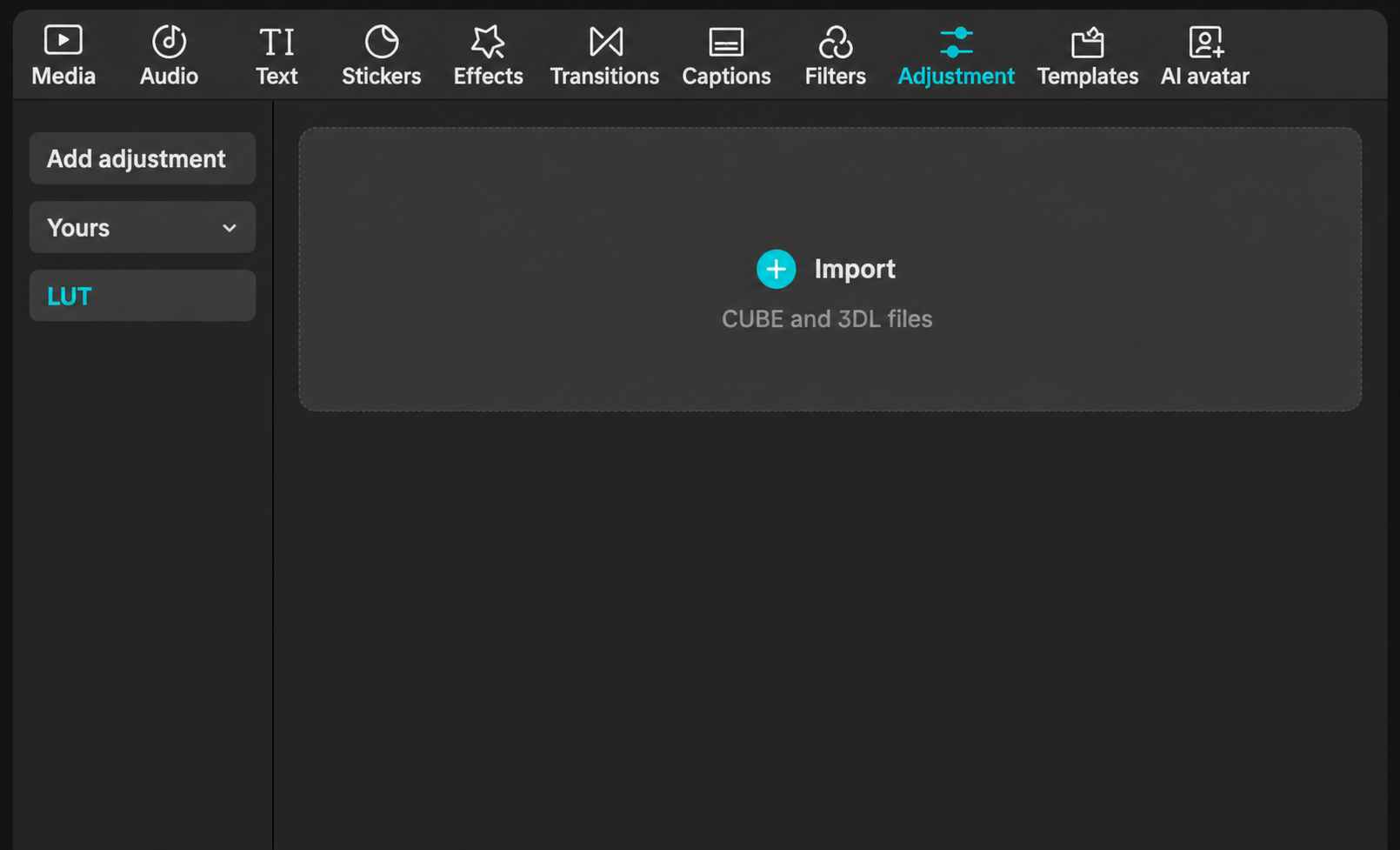Open the Transitions panel
1400x850 pixels.
(x=604, y=57)
